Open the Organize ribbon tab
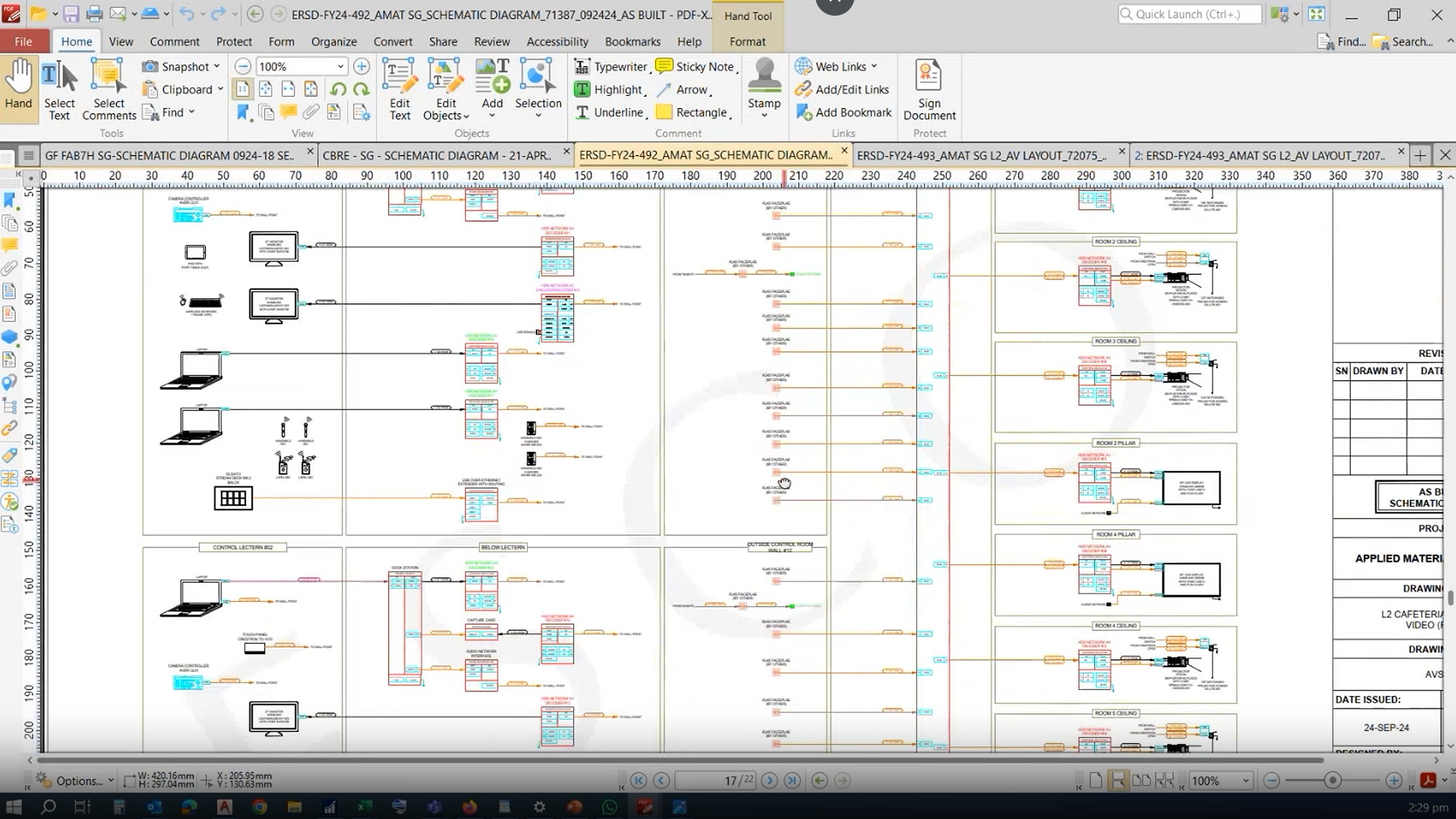This screenshot has height=819, width=1456. tap(334, 41)
